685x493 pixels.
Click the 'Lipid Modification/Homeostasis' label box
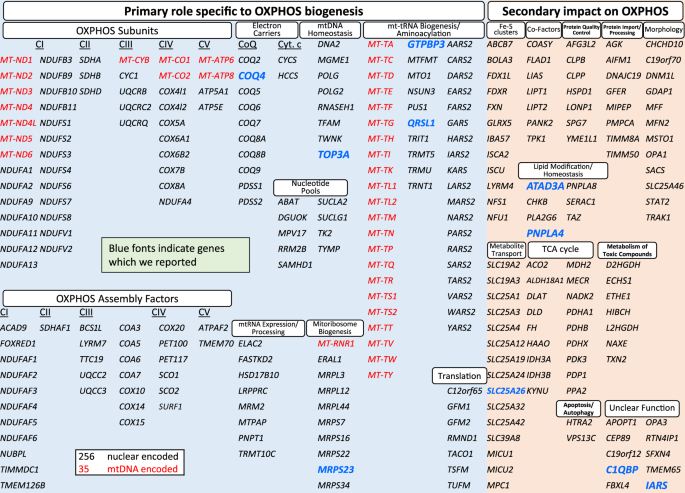[563, 170]
